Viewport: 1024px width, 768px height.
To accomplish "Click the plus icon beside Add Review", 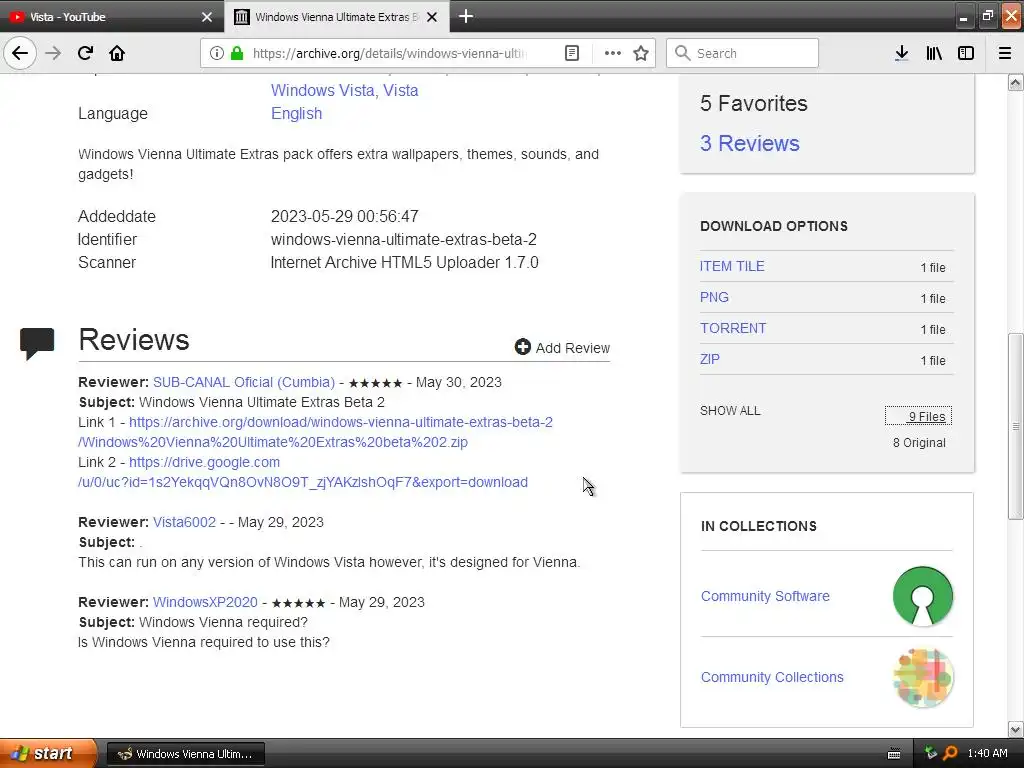I will (522, 347).
